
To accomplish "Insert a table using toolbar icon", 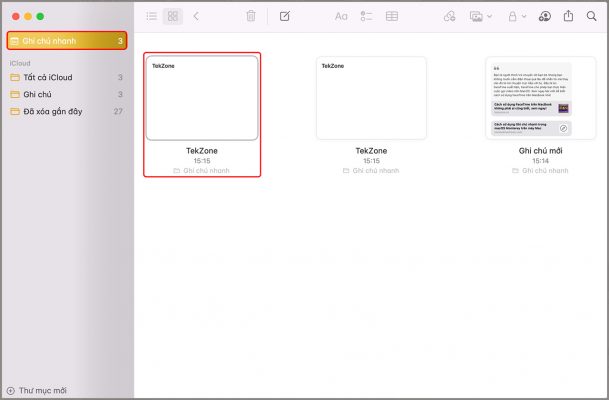I will 392,16.
